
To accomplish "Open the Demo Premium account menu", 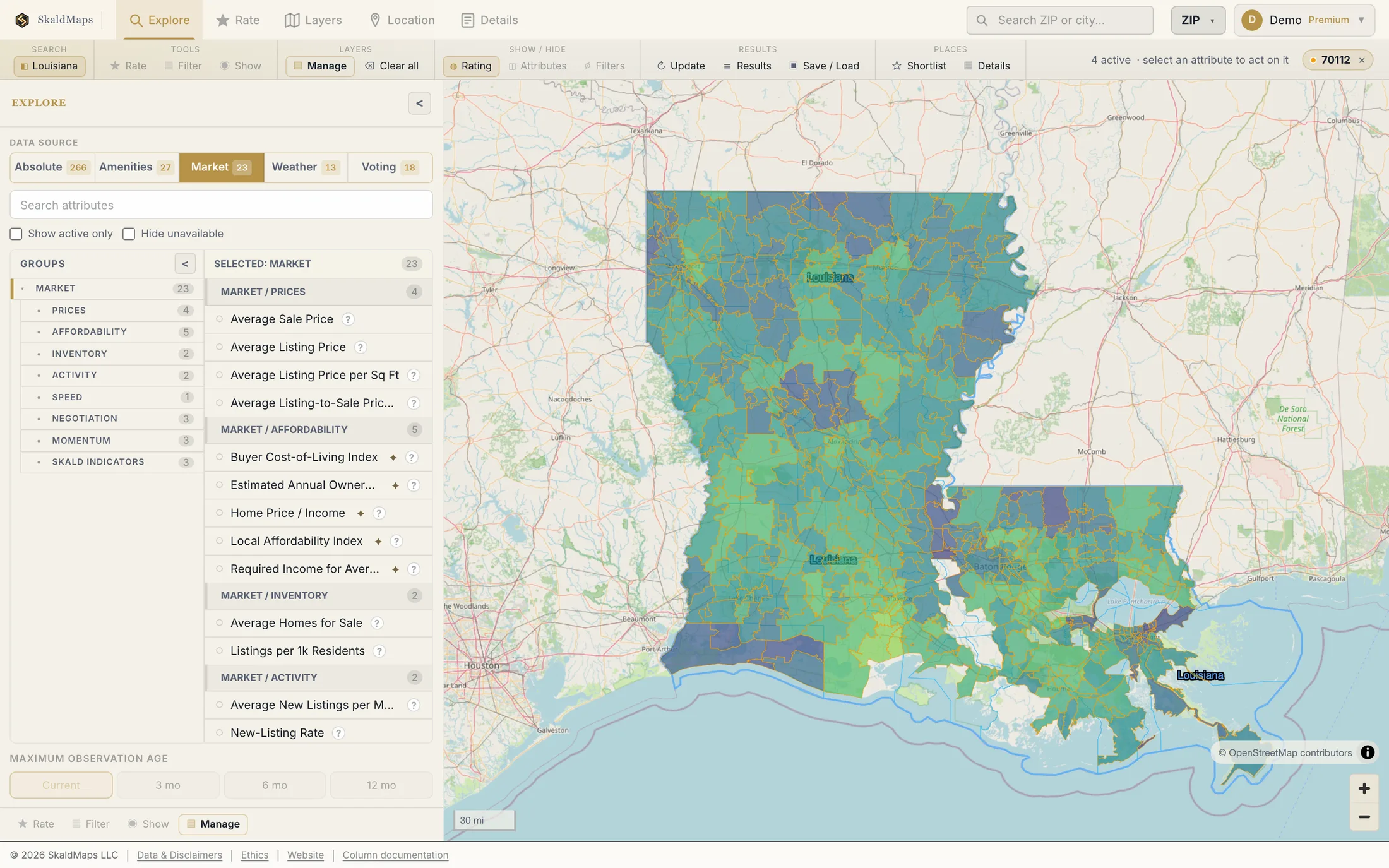I will click(x=1304, y=20).
